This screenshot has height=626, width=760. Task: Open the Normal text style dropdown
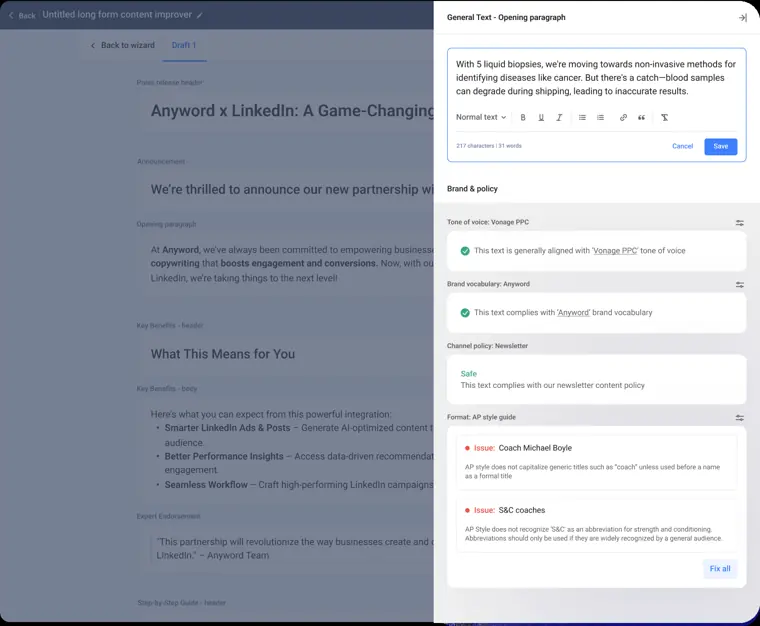coord(481,117)
